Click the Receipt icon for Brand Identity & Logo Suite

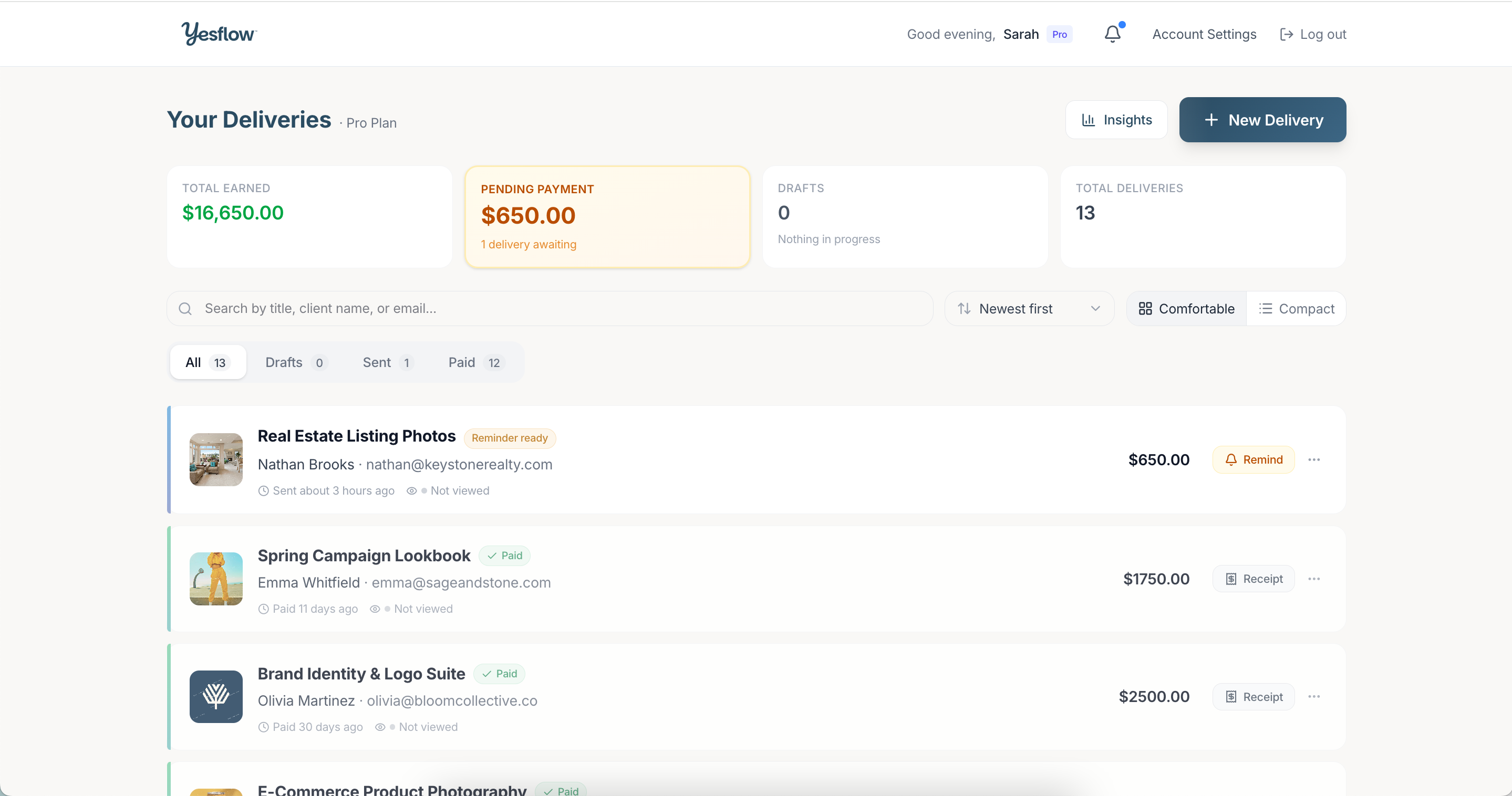[1232, 696]
